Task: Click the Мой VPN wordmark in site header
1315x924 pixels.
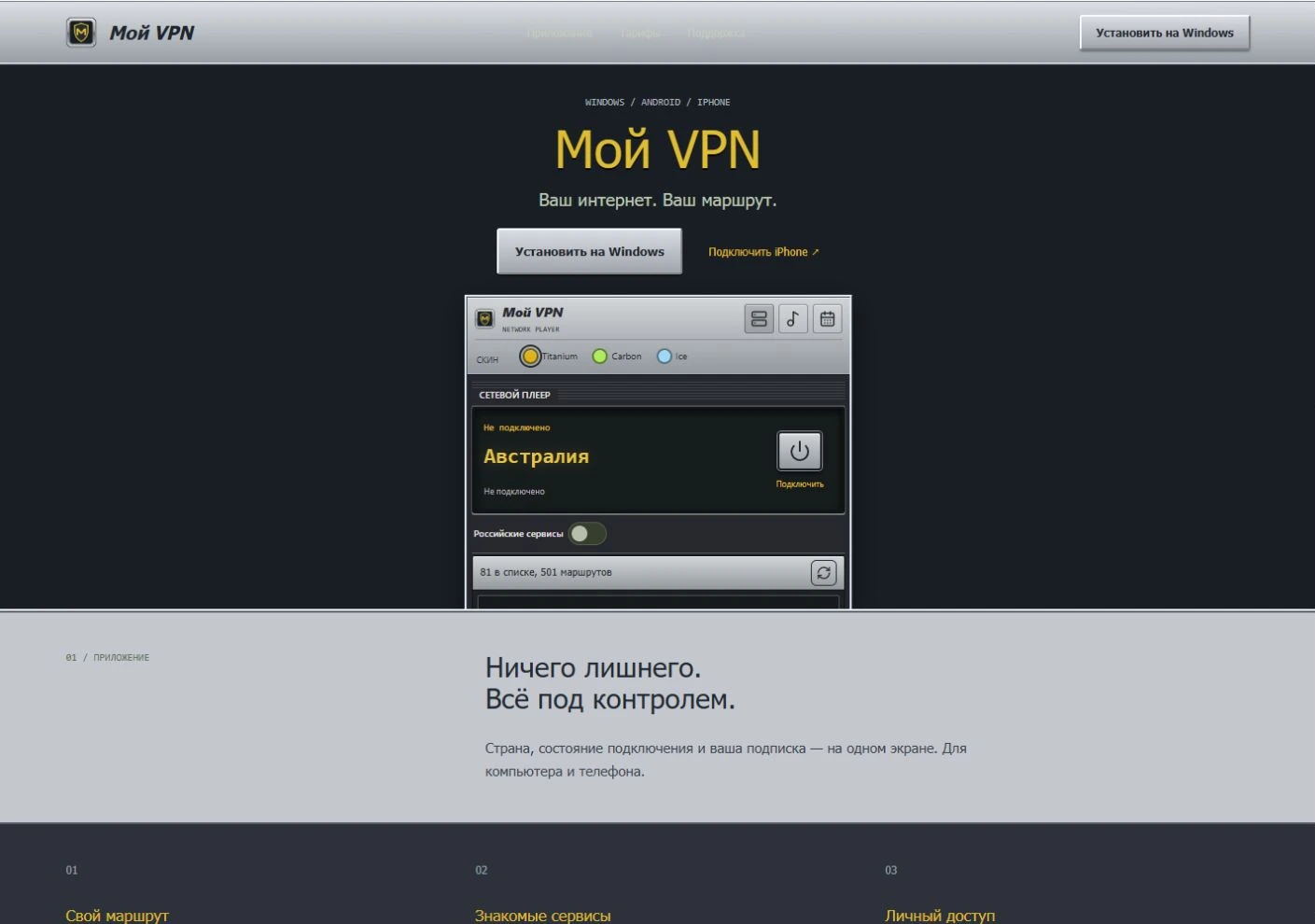Action: coord(152,33)
